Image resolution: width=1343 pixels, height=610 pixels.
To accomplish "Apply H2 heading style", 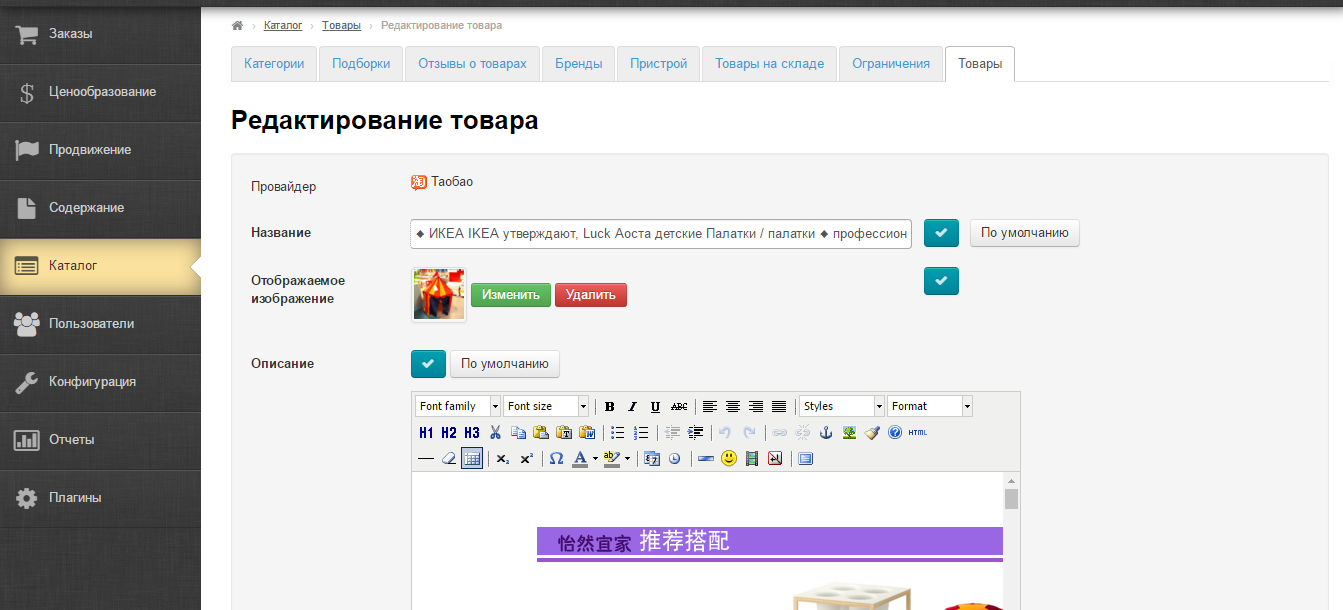I will click(449, 433).
